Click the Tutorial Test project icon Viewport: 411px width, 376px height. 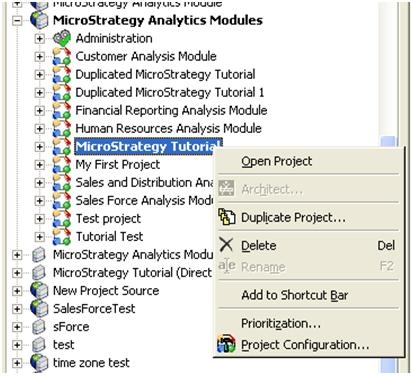pos(62,236)
